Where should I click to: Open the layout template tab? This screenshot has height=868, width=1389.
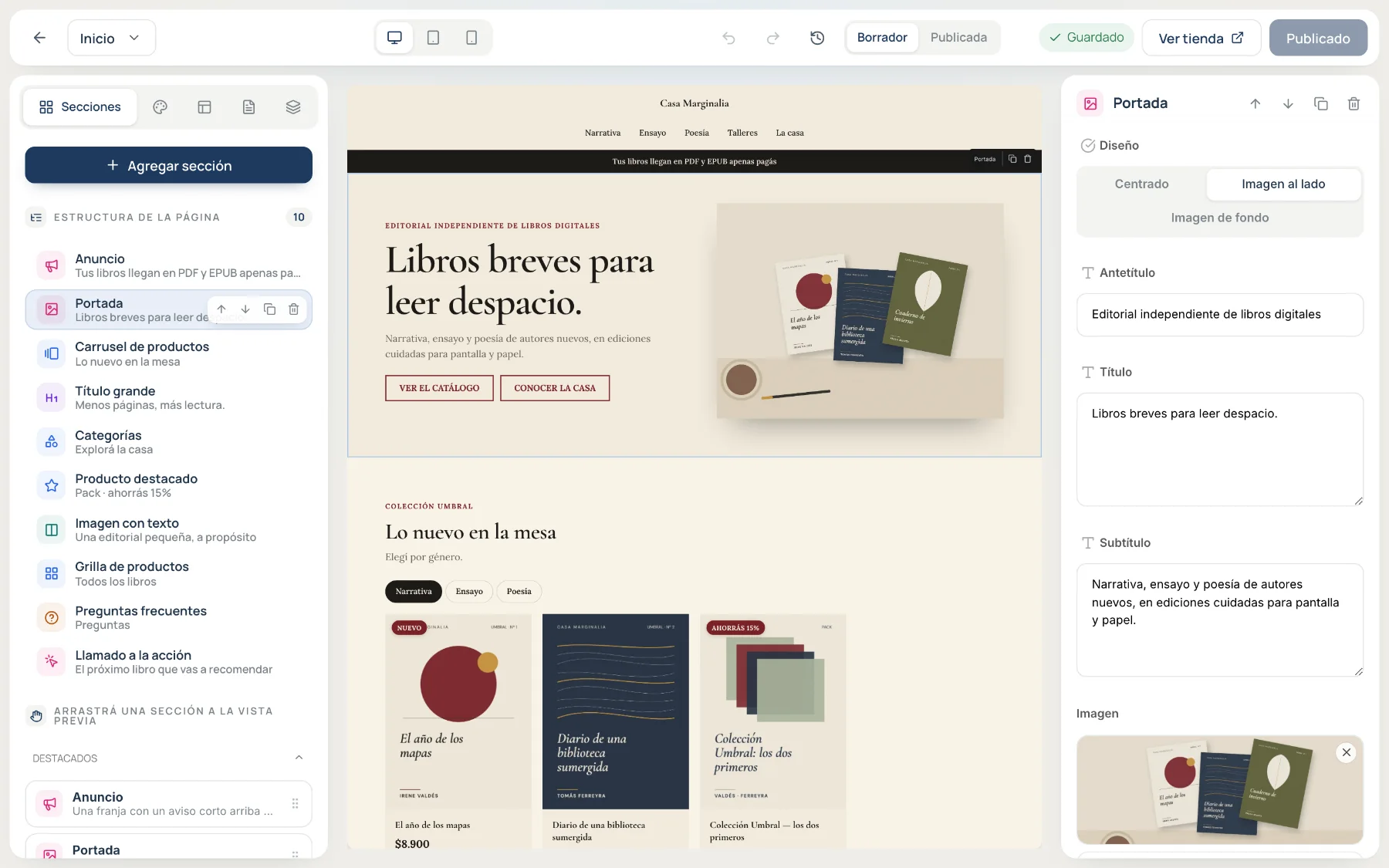(x=204, y=107)
